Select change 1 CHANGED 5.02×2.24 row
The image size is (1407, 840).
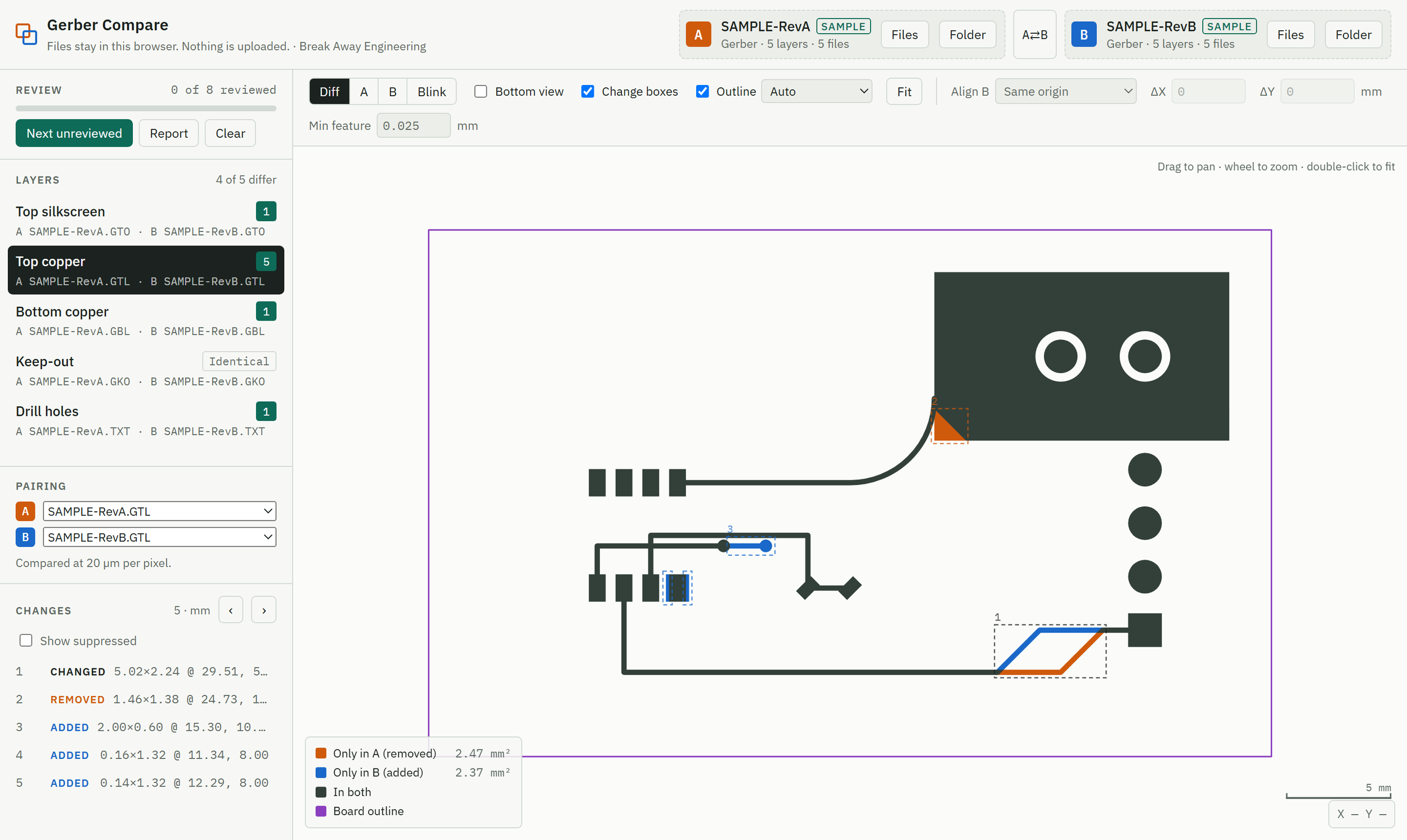146,671
